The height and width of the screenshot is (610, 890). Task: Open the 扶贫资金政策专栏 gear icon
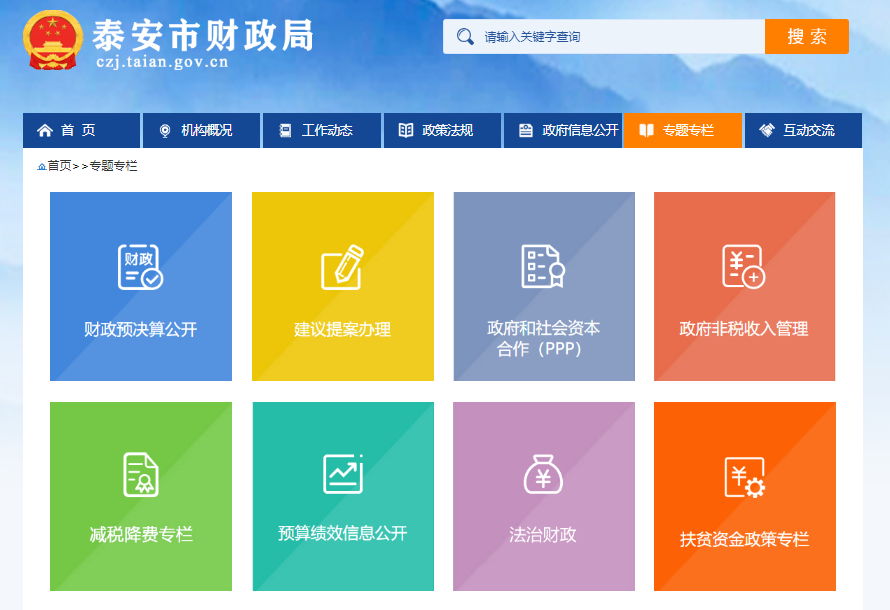click(744, 477)
